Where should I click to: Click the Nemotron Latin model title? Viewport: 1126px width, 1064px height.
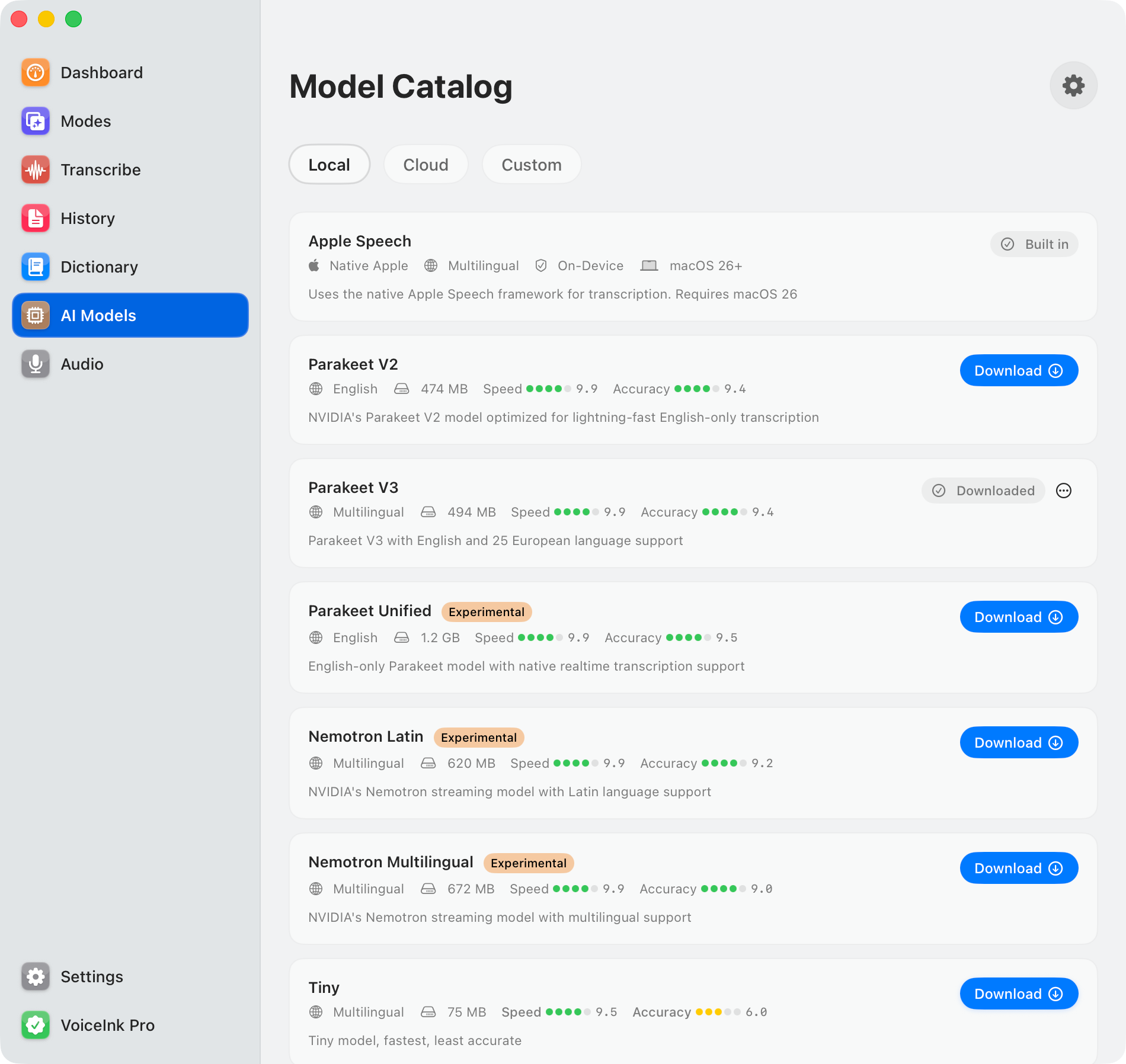366,736
